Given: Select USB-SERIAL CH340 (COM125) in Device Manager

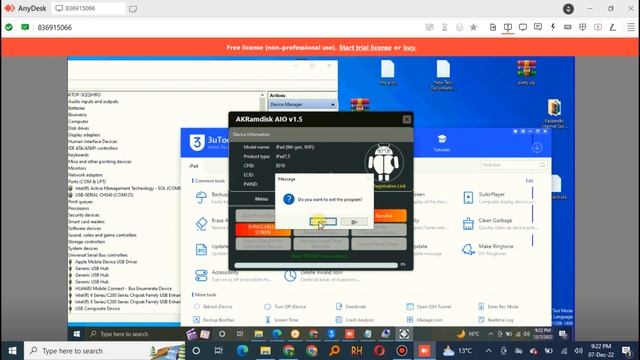Looking at the screenshot, I should pos(104,195).
